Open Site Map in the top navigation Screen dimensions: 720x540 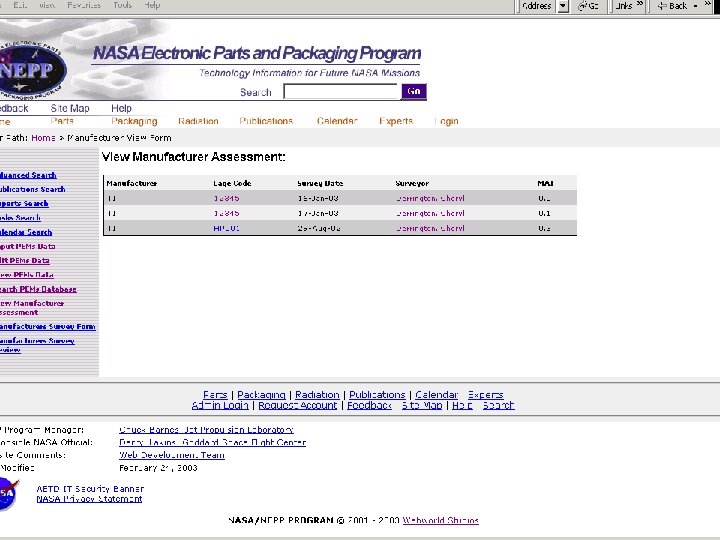point(70,108)
